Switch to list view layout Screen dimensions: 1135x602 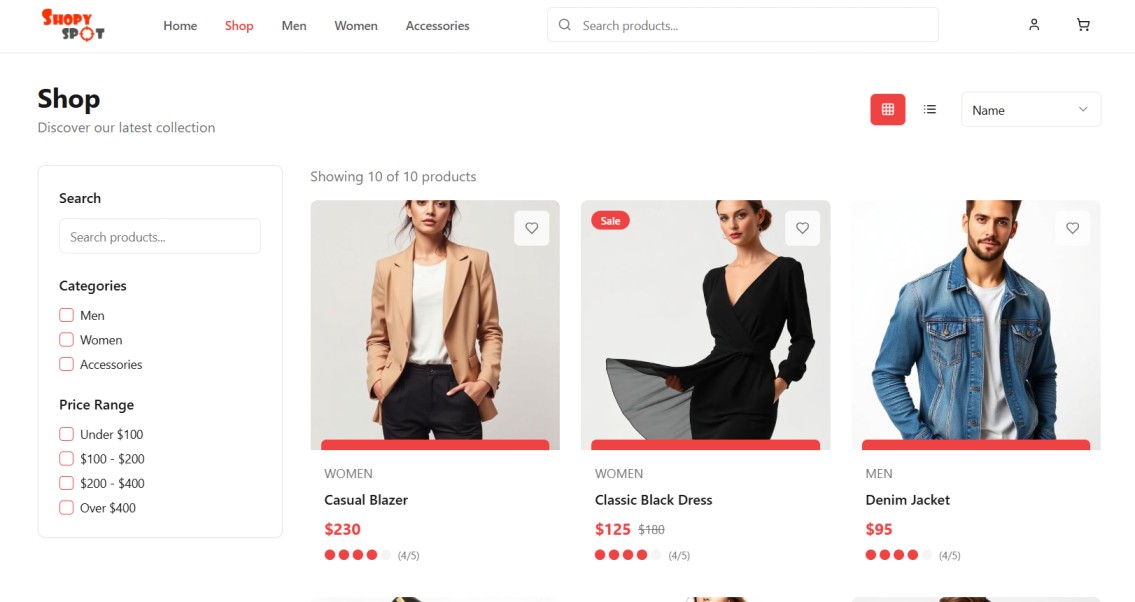[930, 109]
